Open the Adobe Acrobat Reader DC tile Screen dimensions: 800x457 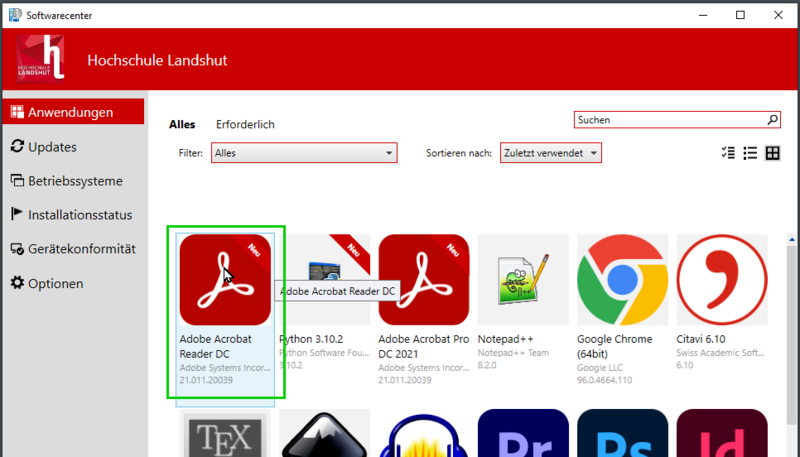[225, 280]
